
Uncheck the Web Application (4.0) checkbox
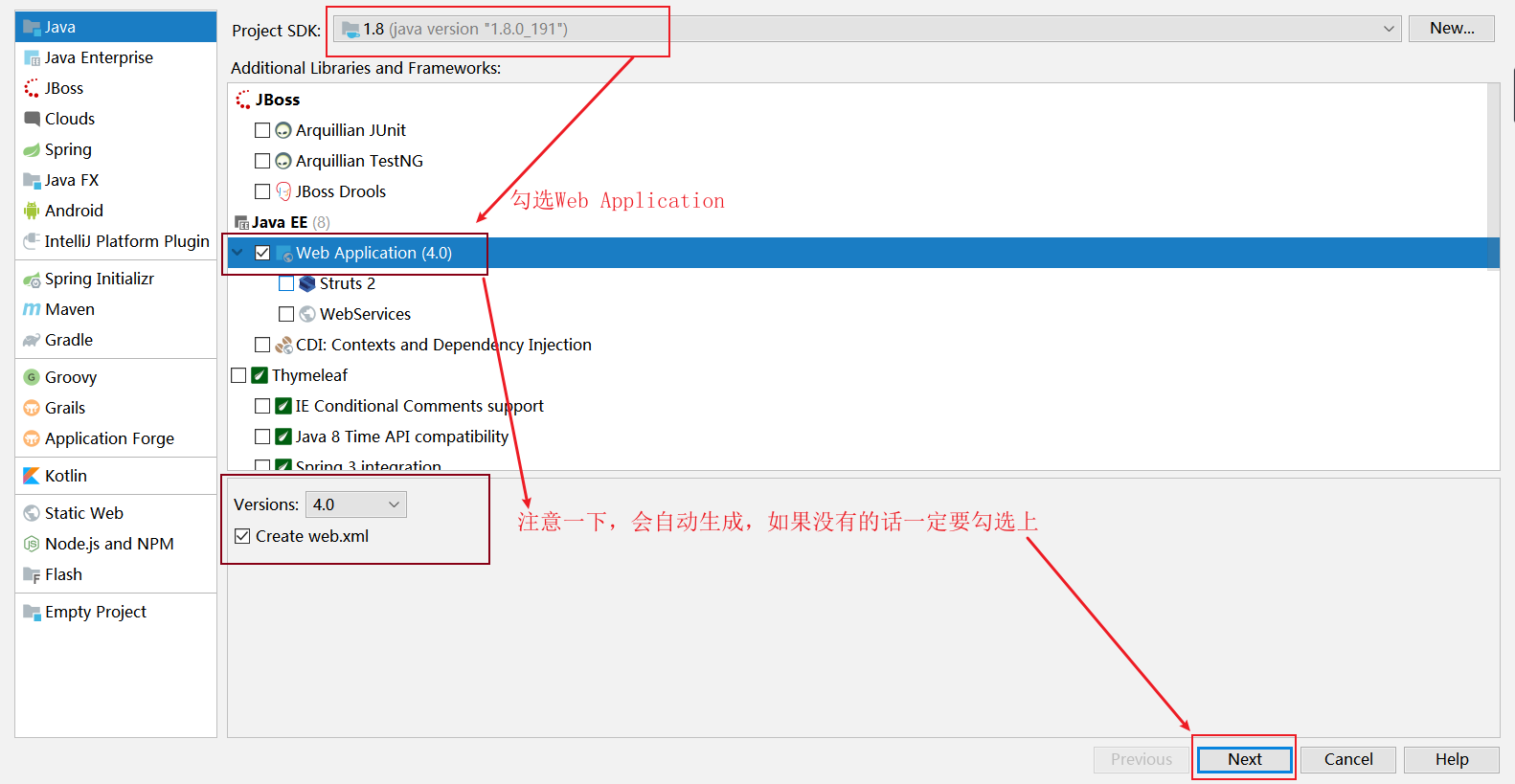(x=262, y=253)
